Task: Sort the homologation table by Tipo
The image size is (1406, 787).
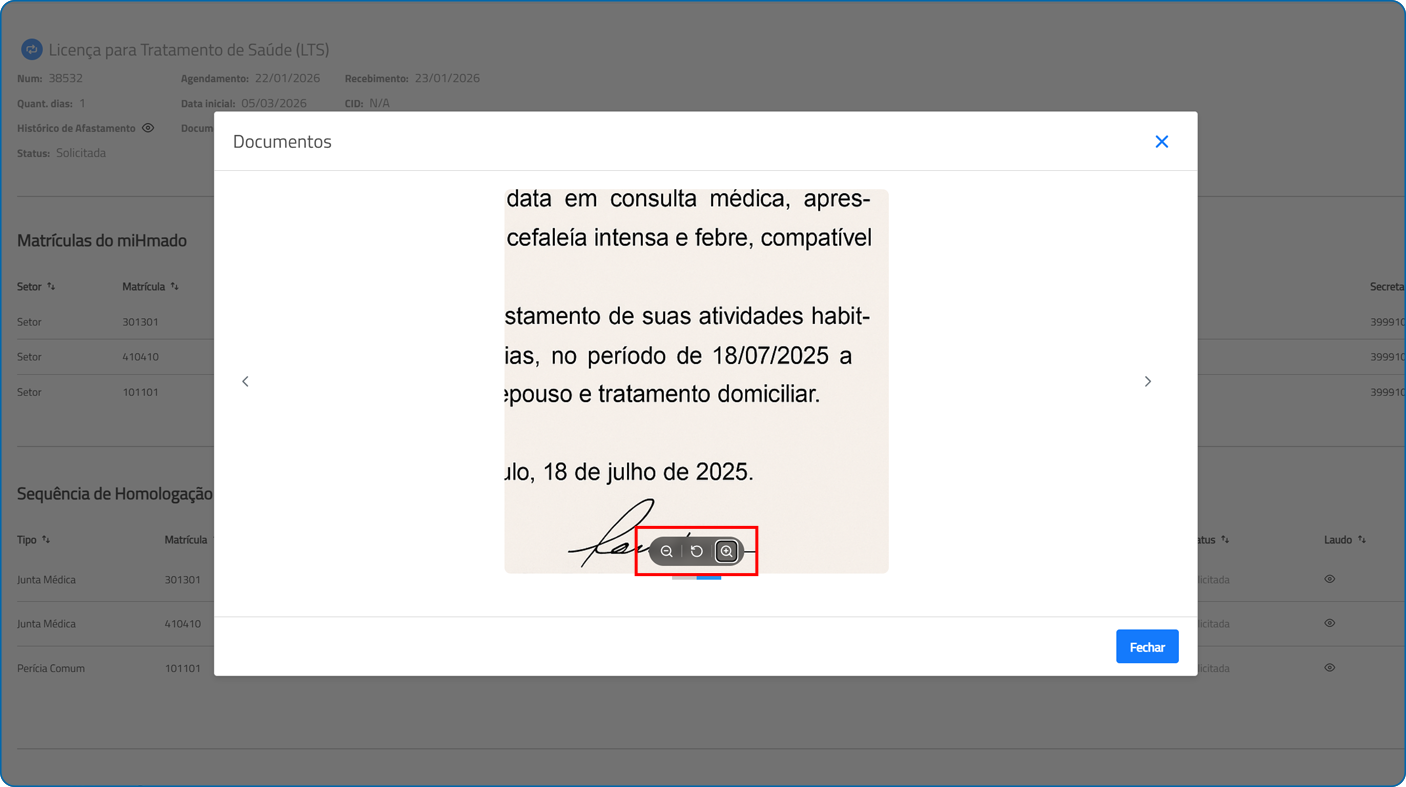Action: click(46, 540)
